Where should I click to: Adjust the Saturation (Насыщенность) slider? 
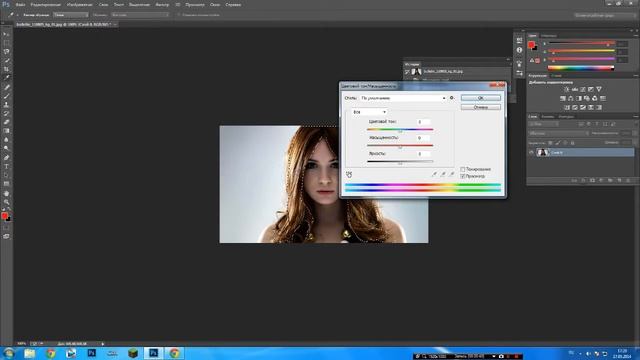[400, 146]
